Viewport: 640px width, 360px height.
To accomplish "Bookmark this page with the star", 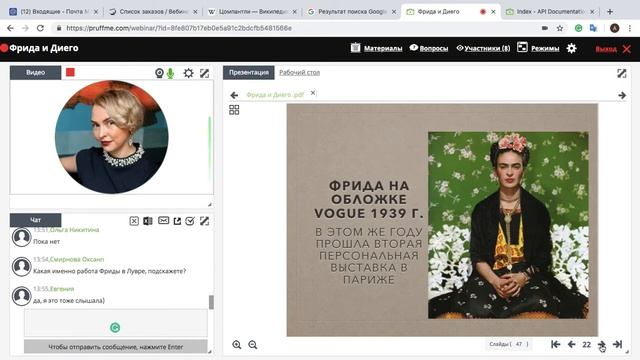I will (x=560, y=28).
